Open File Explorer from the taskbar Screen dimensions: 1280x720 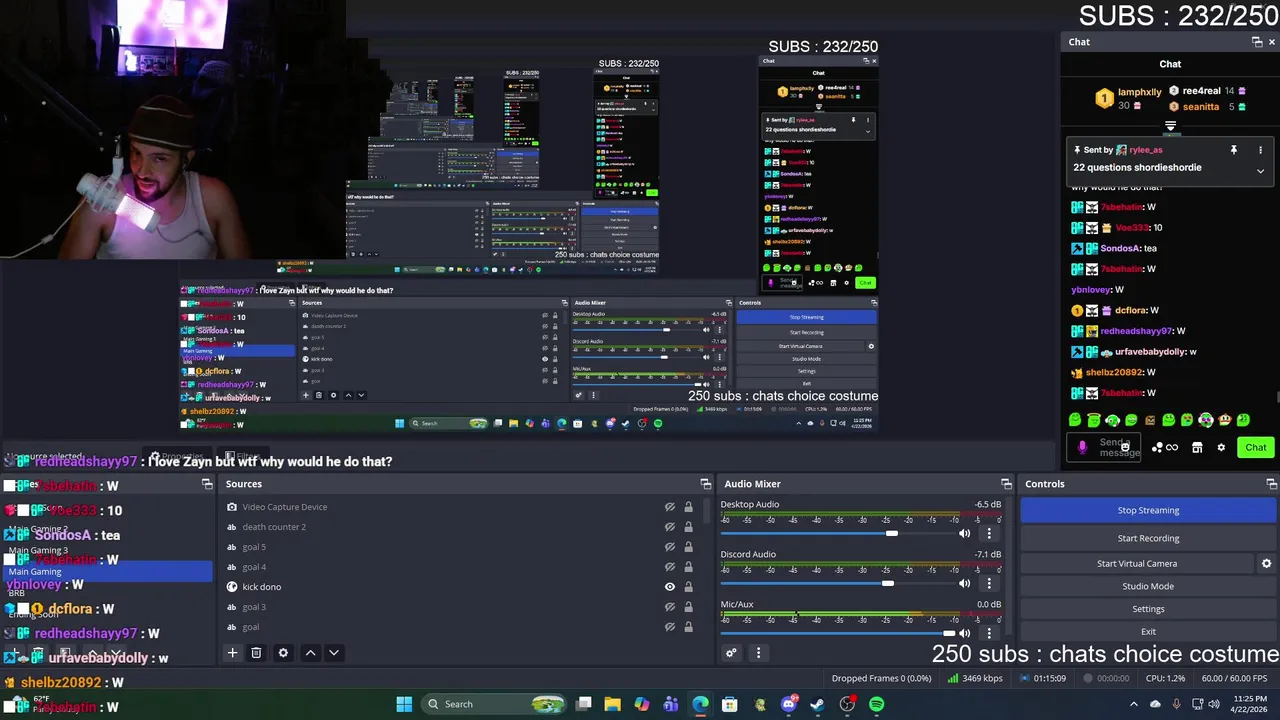[x=612, y=704]
